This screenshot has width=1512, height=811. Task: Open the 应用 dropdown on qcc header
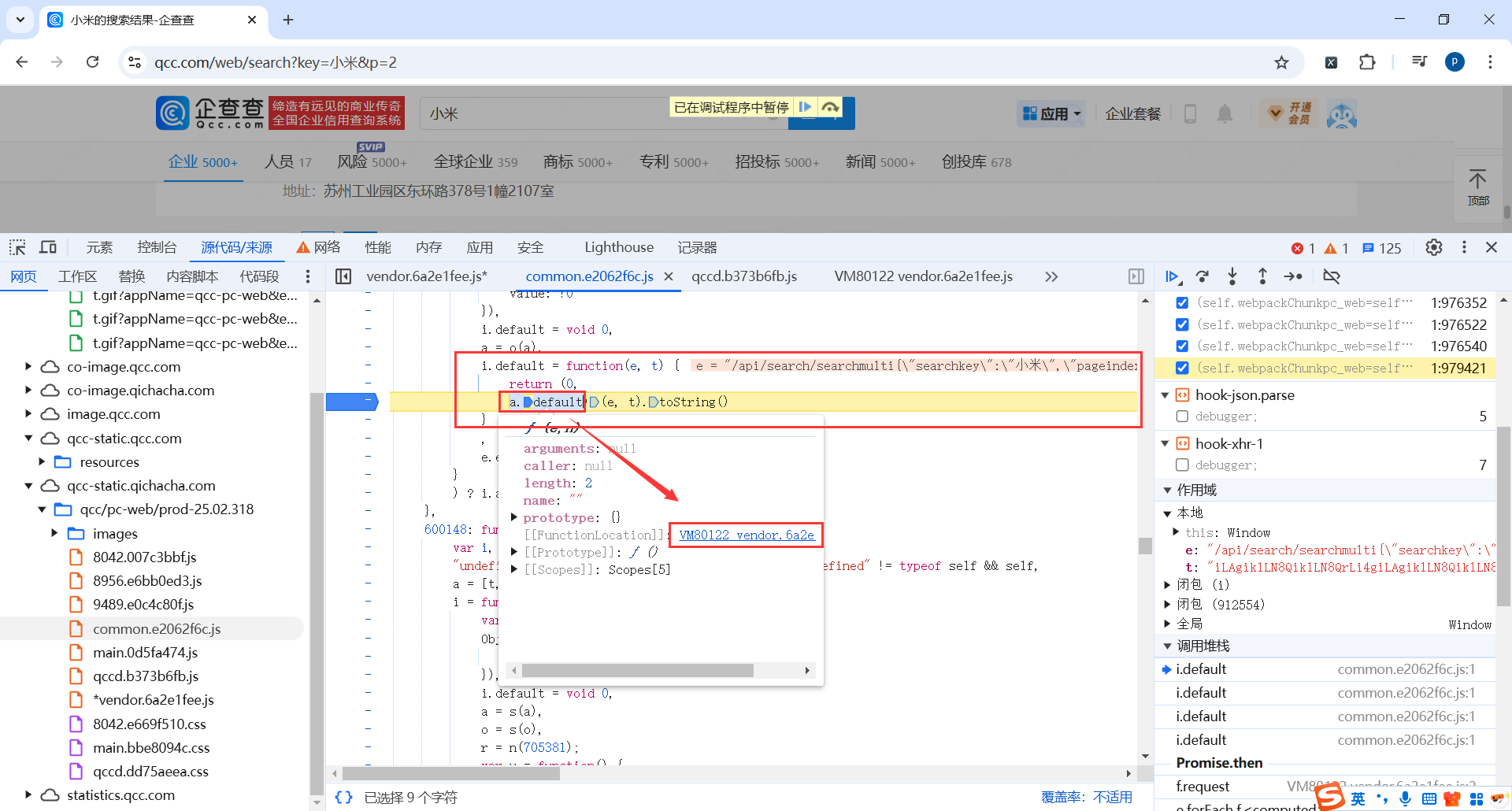click(x=1052, y=114)
